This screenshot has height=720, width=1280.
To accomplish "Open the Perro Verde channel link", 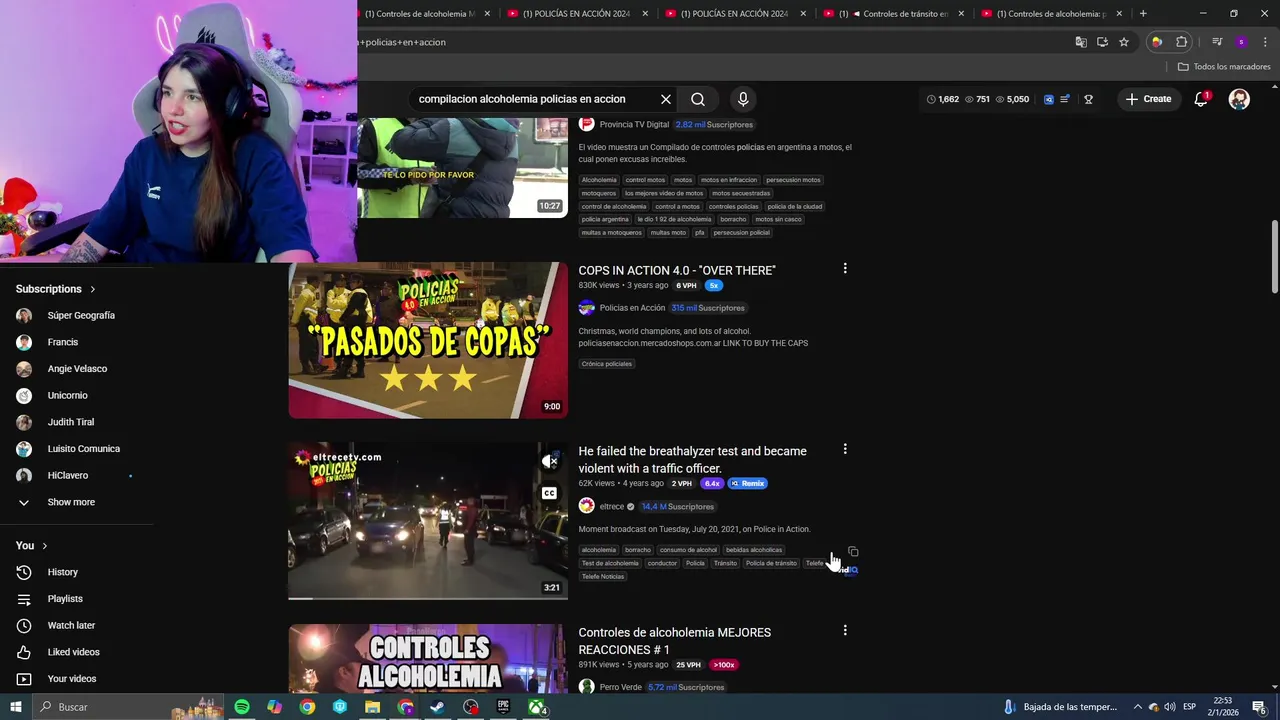I will click(x=621, y=687).
